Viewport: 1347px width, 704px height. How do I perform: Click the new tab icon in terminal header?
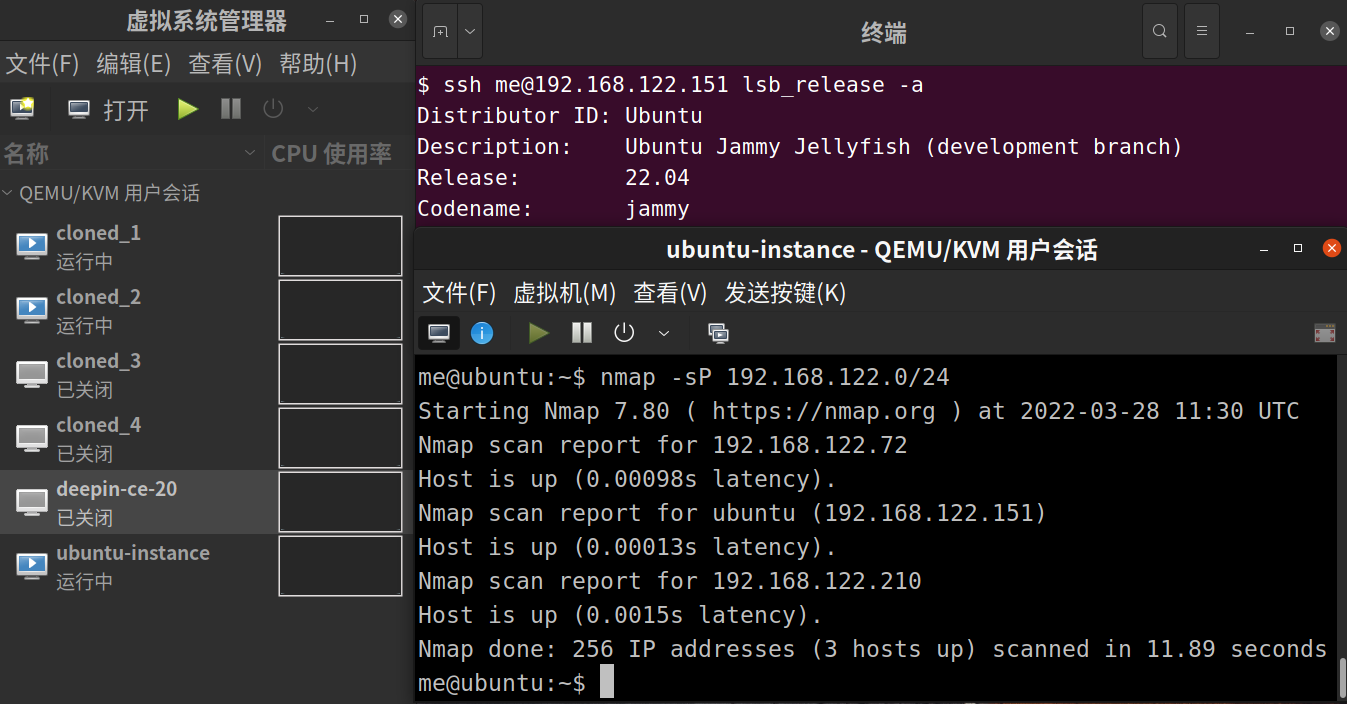440,32
